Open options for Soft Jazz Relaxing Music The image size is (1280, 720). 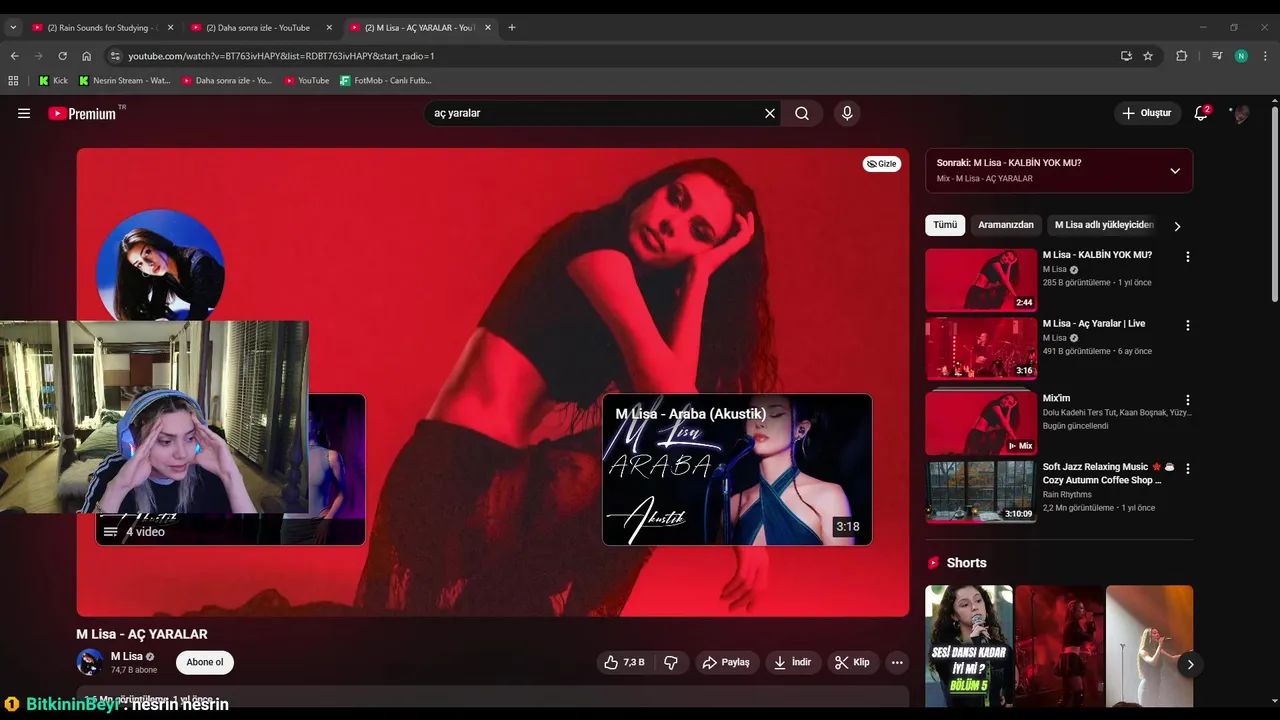(x=1188, y=468)
